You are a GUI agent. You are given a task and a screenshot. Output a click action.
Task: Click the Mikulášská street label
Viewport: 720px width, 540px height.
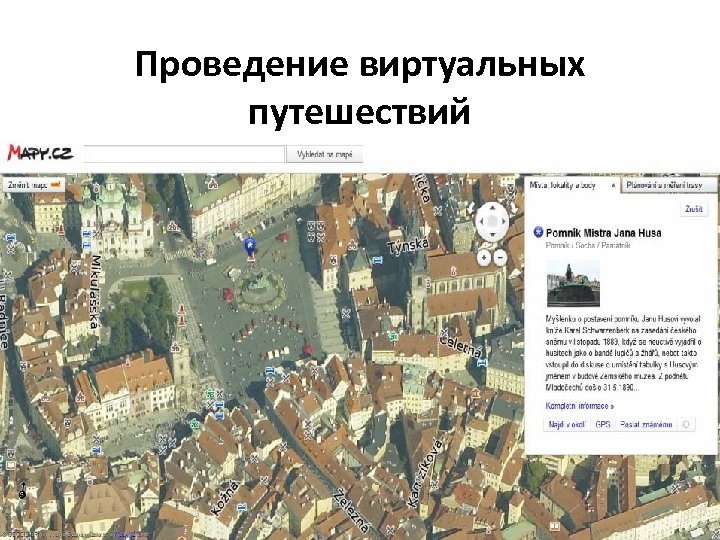(96, 292)
